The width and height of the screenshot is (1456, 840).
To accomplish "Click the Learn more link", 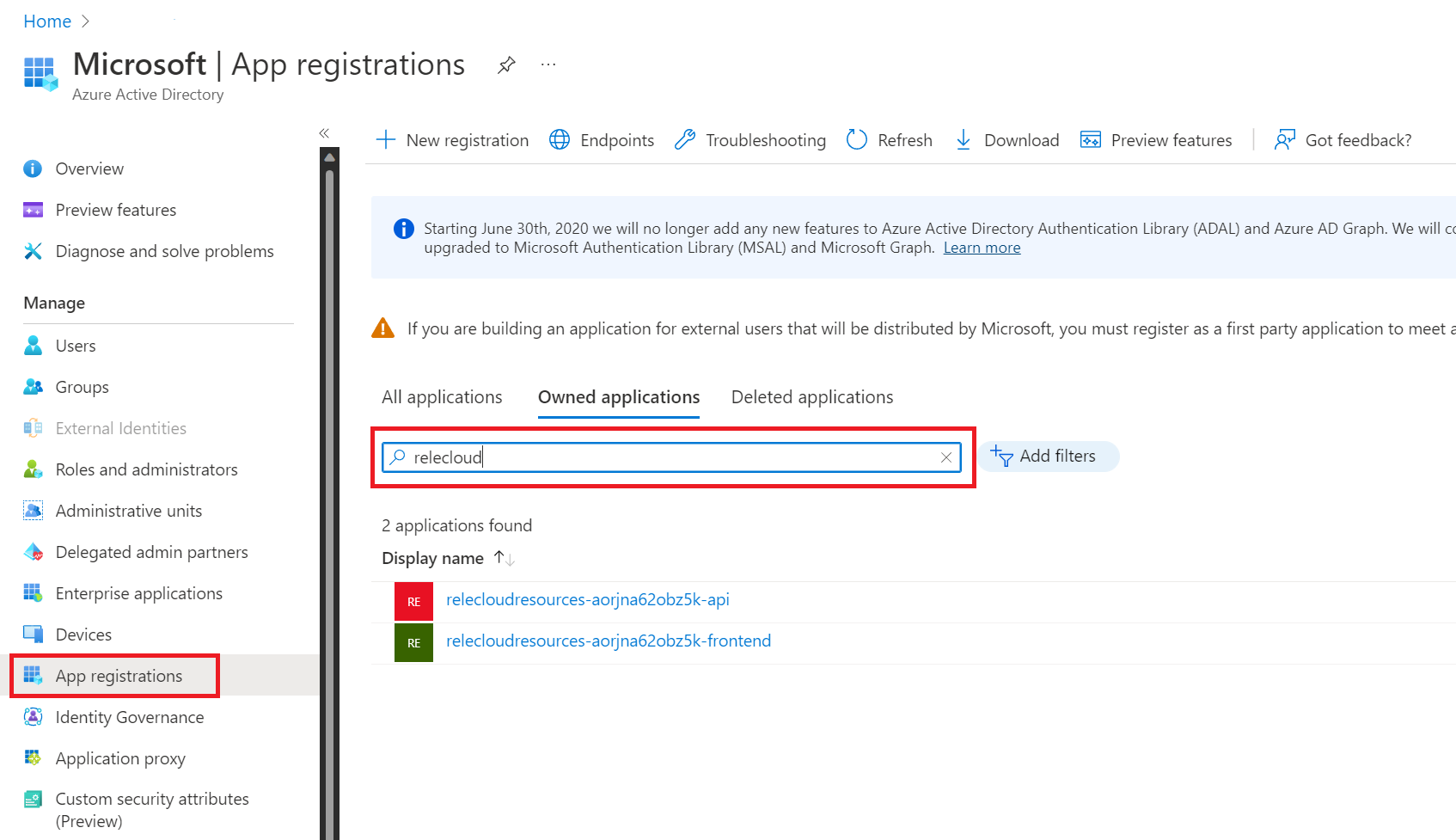I will (x=982, y=248).
